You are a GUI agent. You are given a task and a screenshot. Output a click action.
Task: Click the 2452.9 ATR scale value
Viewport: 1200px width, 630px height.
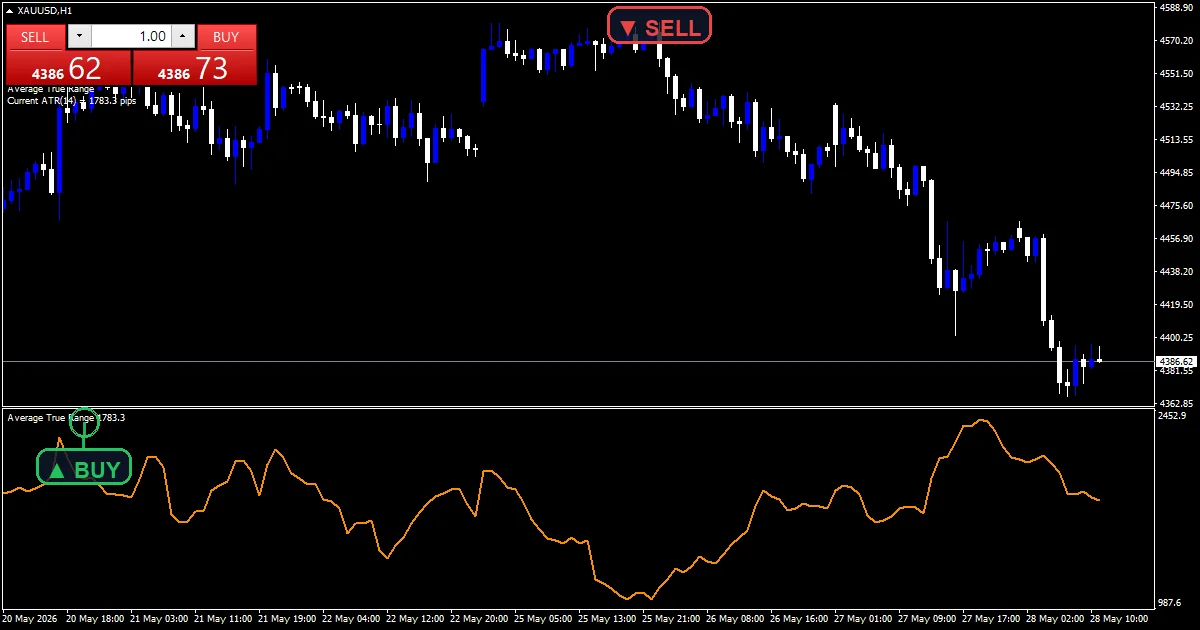(1172, 415)
